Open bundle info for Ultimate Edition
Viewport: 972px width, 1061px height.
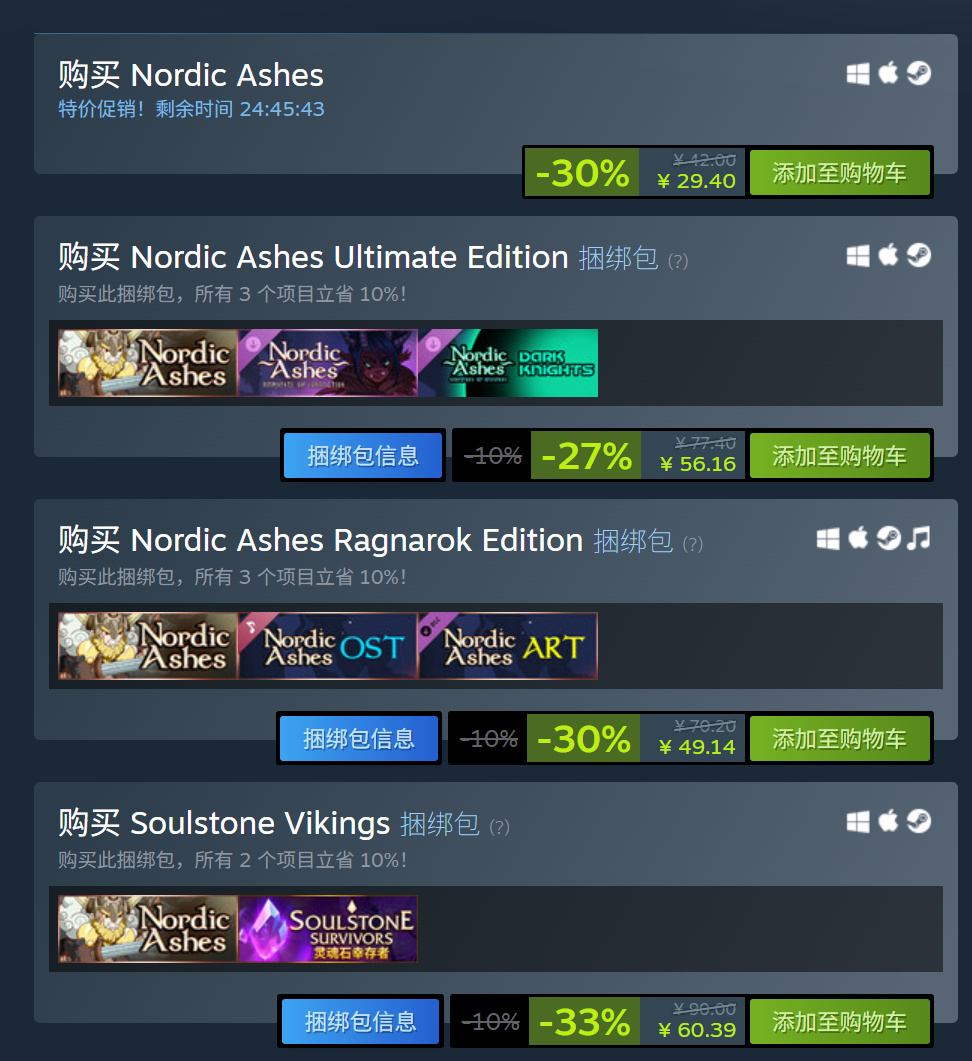tap(363, 455)
